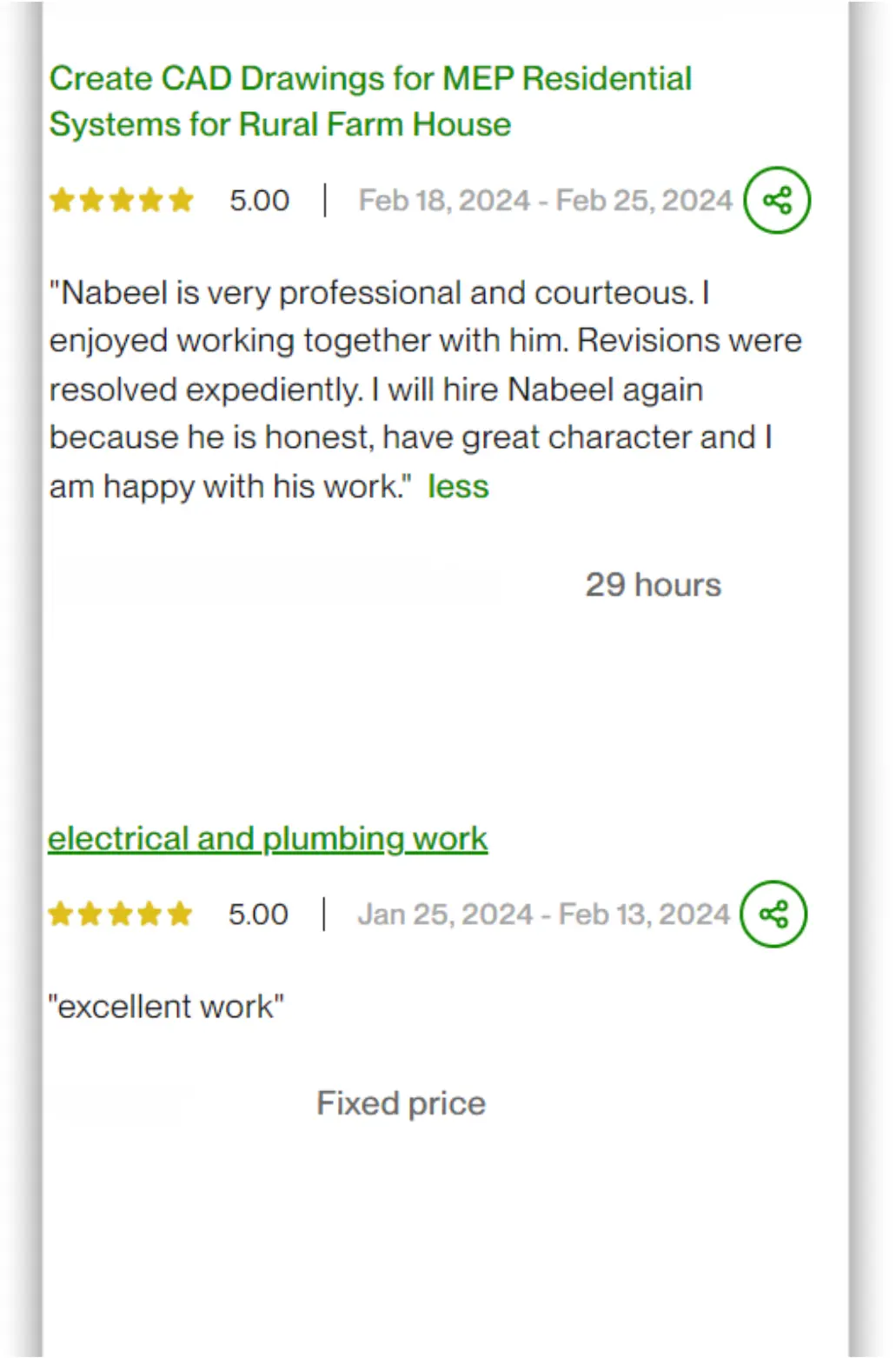Click the 29 hours label
The image size is (896, 1358).
point(654,584)
